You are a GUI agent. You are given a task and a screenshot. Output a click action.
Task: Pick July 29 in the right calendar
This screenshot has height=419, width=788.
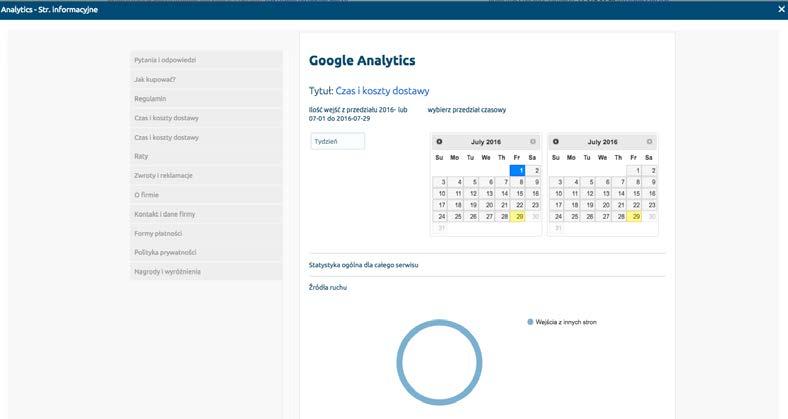tap(634, 217)
